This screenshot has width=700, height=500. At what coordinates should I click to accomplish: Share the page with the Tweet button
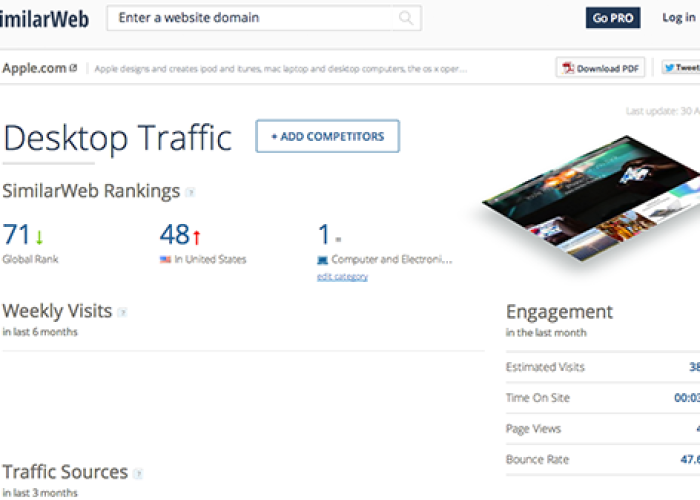point(680,68)
